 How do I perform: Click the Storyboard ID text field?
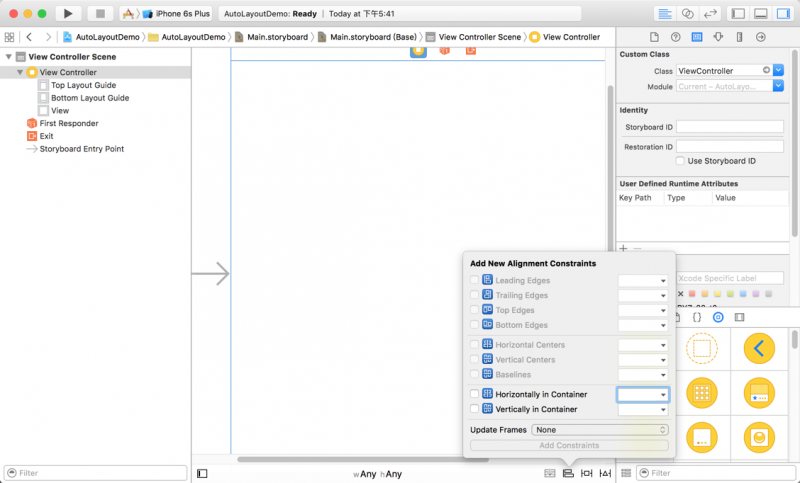click(730, 127)
